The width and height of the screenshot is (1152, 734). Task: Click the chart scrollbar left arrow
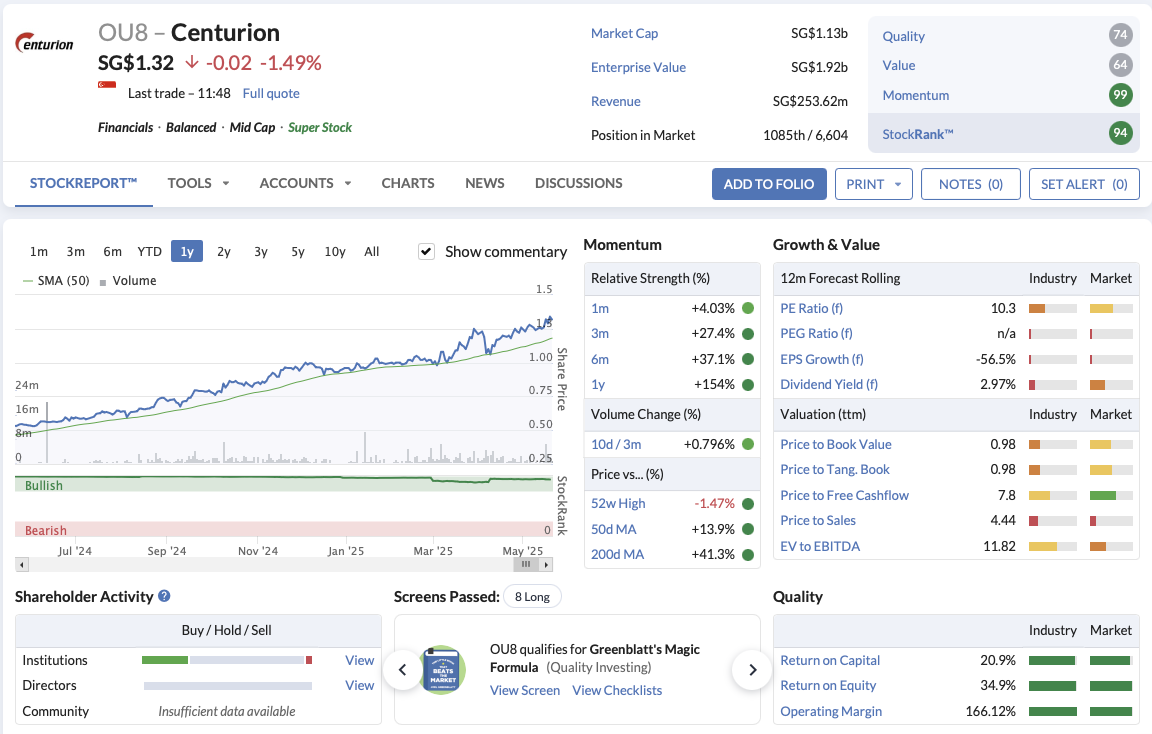22,565
